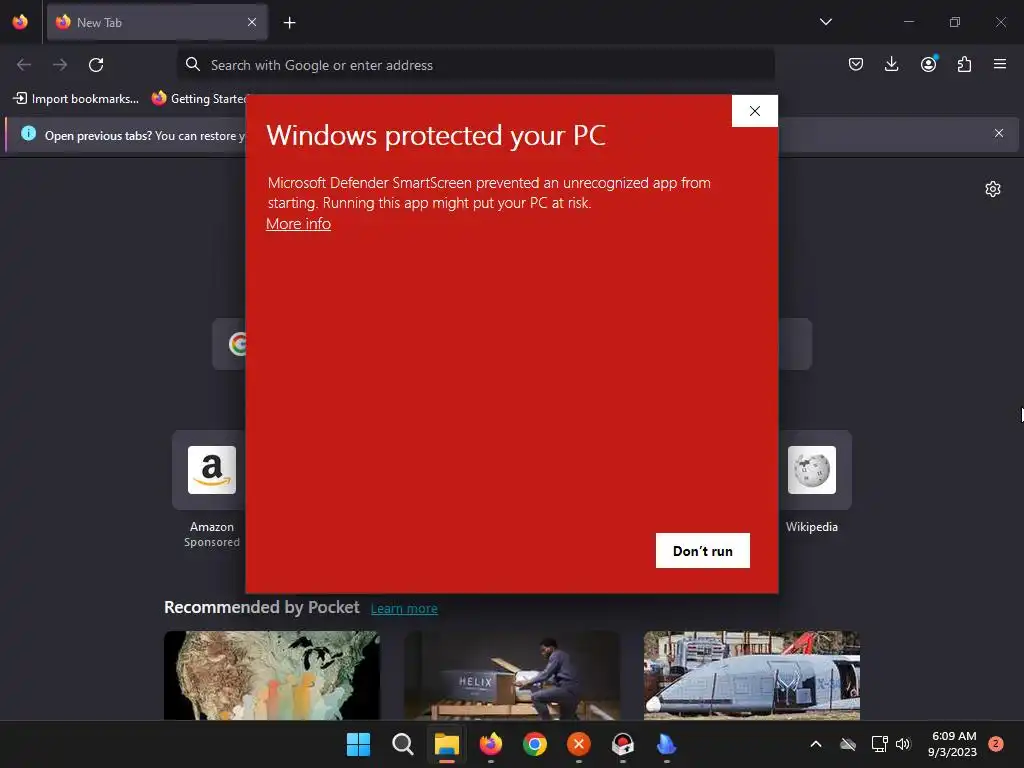Viewport: 1024px width, 768px height.
Task: Open the Wikipedia shortcut tile
Action: click(812, 470)
